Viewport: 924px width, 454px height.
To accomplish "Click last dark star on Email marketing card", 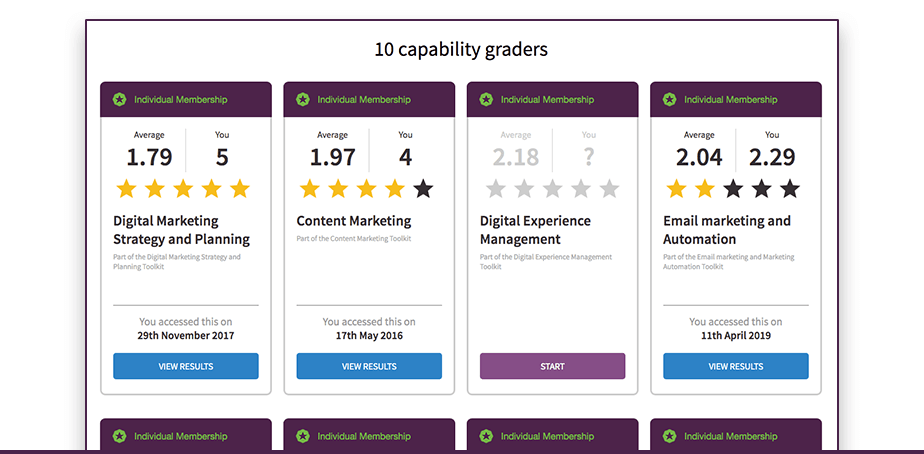I will click(x=790, y=188).
